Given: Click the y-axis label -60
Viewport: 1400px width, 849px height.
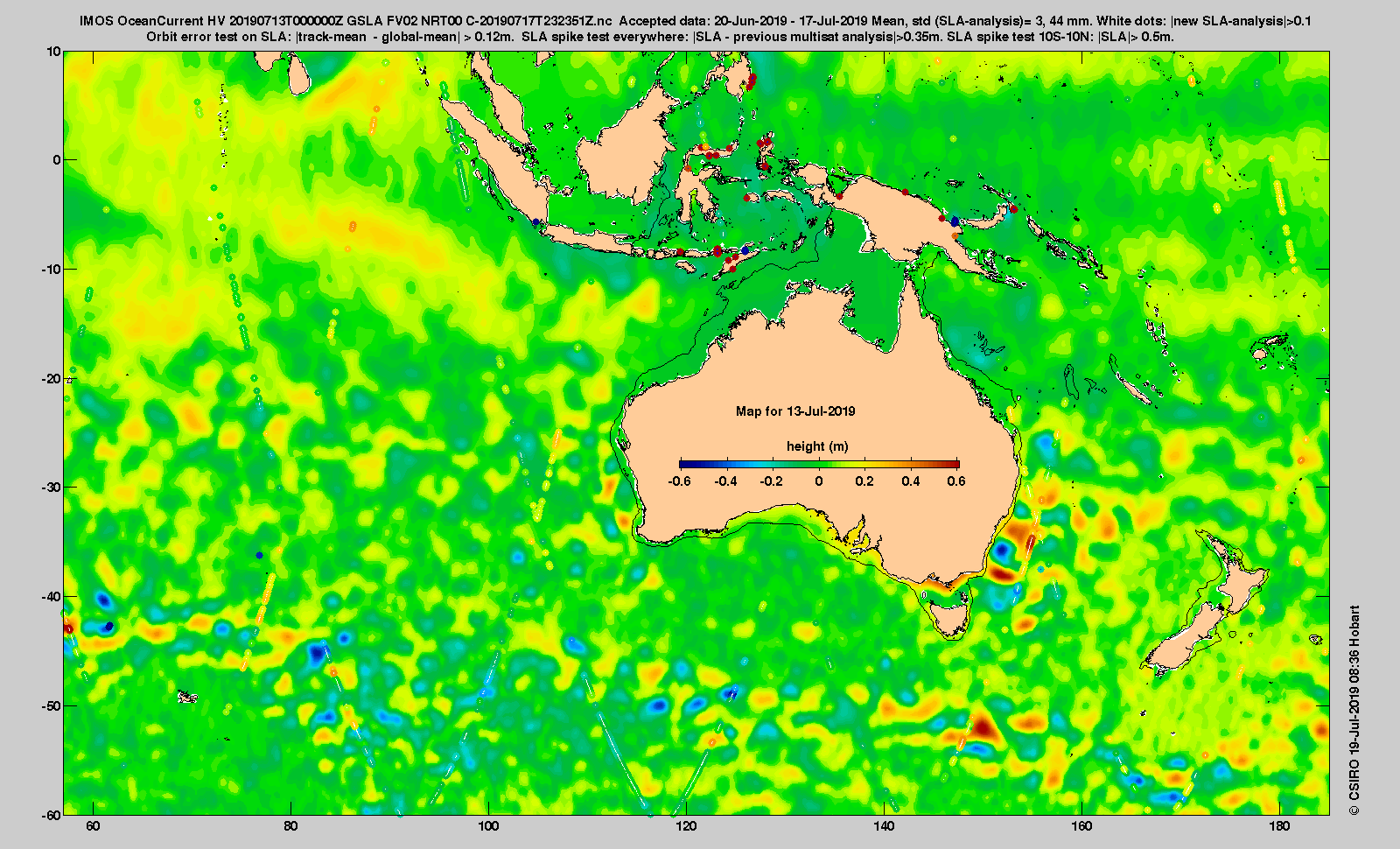Looking at the screenshot, I should click(x=52, y=815).
